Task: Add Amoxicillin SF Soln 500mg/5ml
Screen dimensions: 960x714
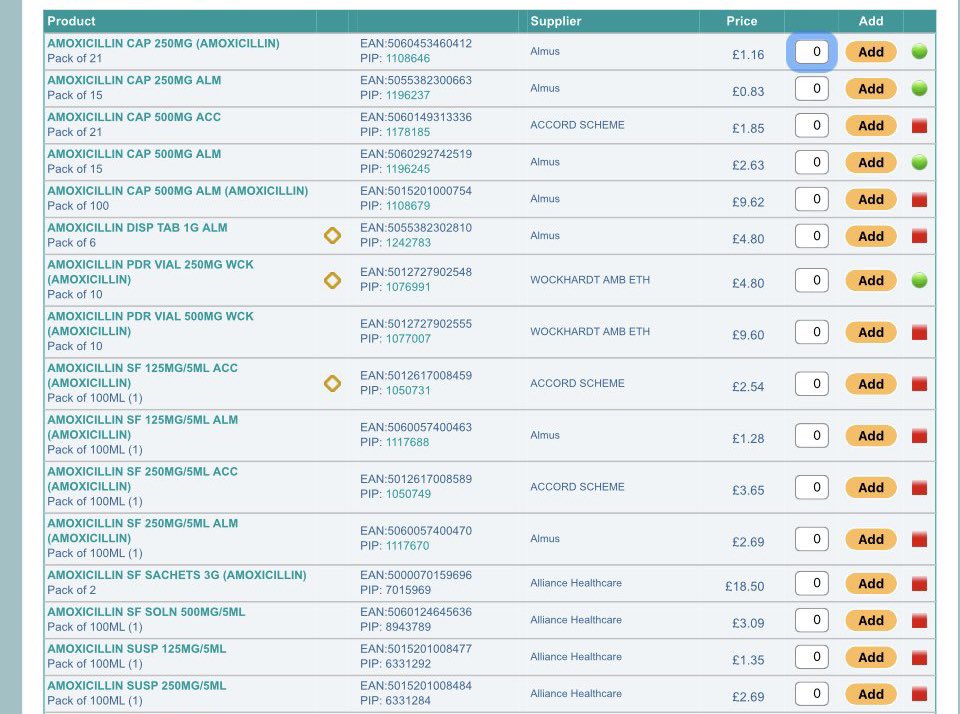Action: 871,620
